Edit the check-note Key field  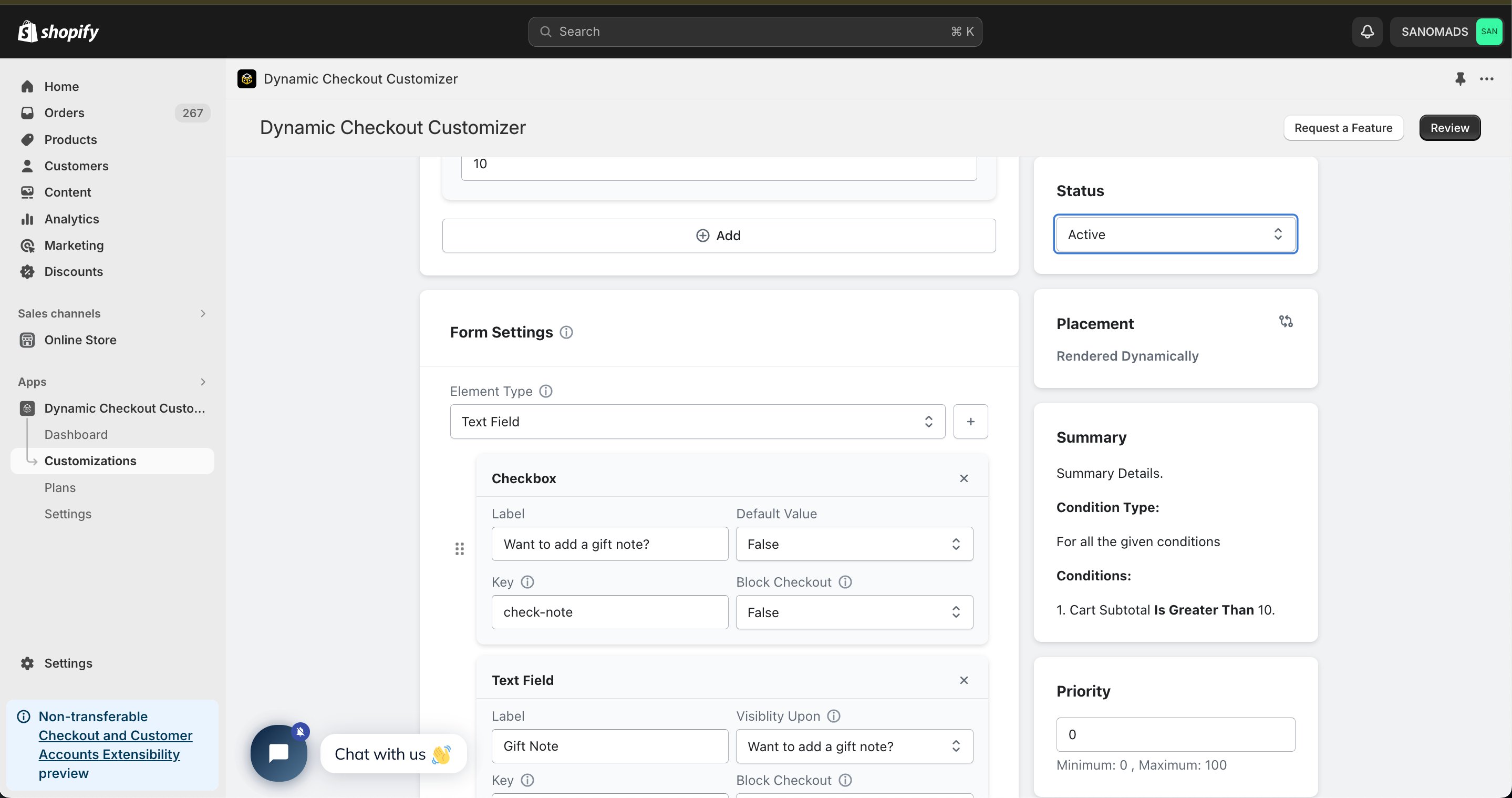609,612
